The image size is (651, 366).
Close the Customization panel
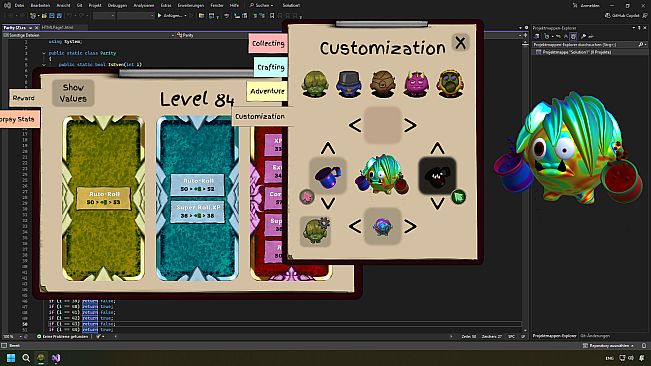[460, 43]
